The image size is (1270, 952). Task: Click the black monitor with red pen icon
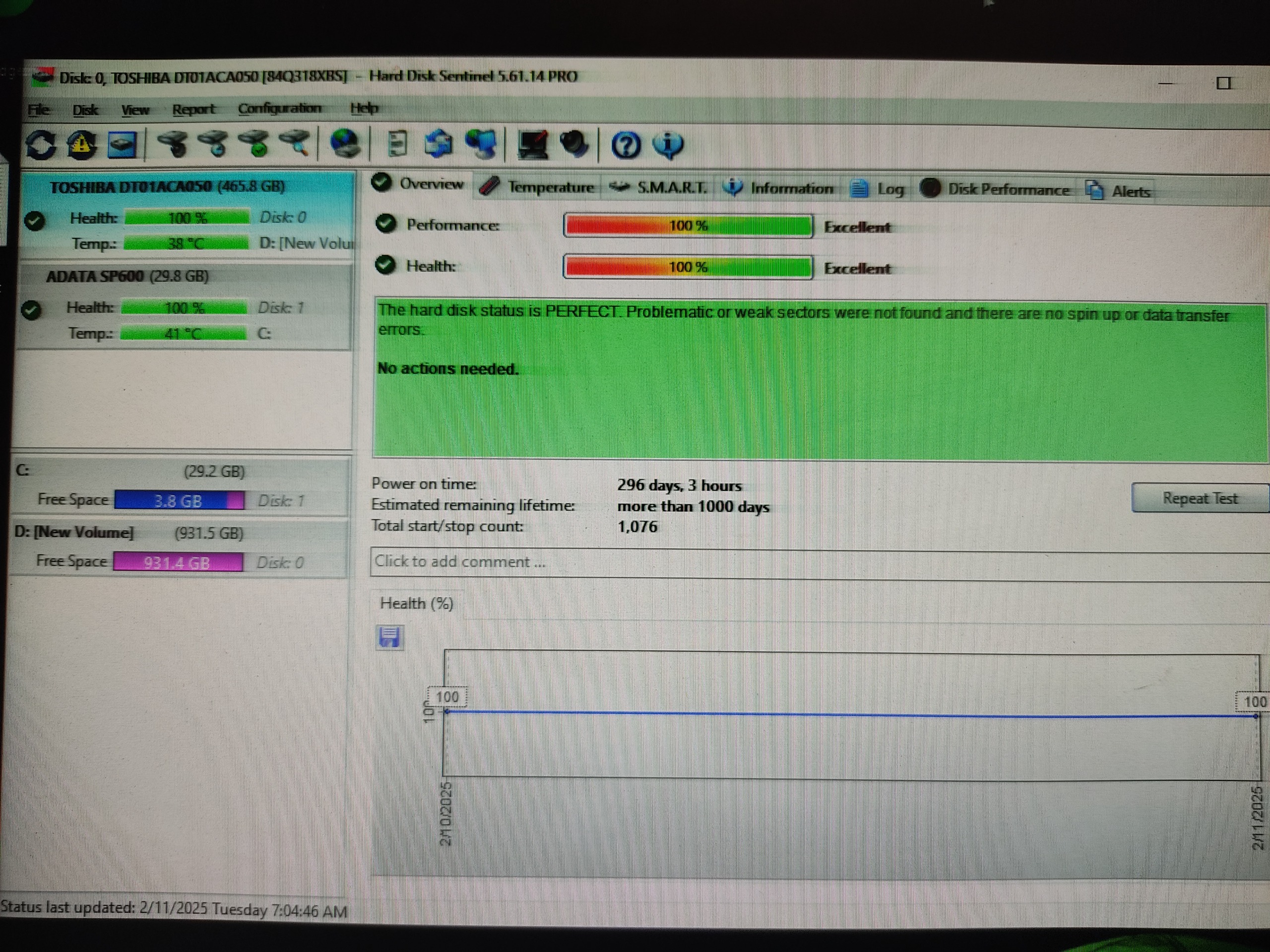533,145
